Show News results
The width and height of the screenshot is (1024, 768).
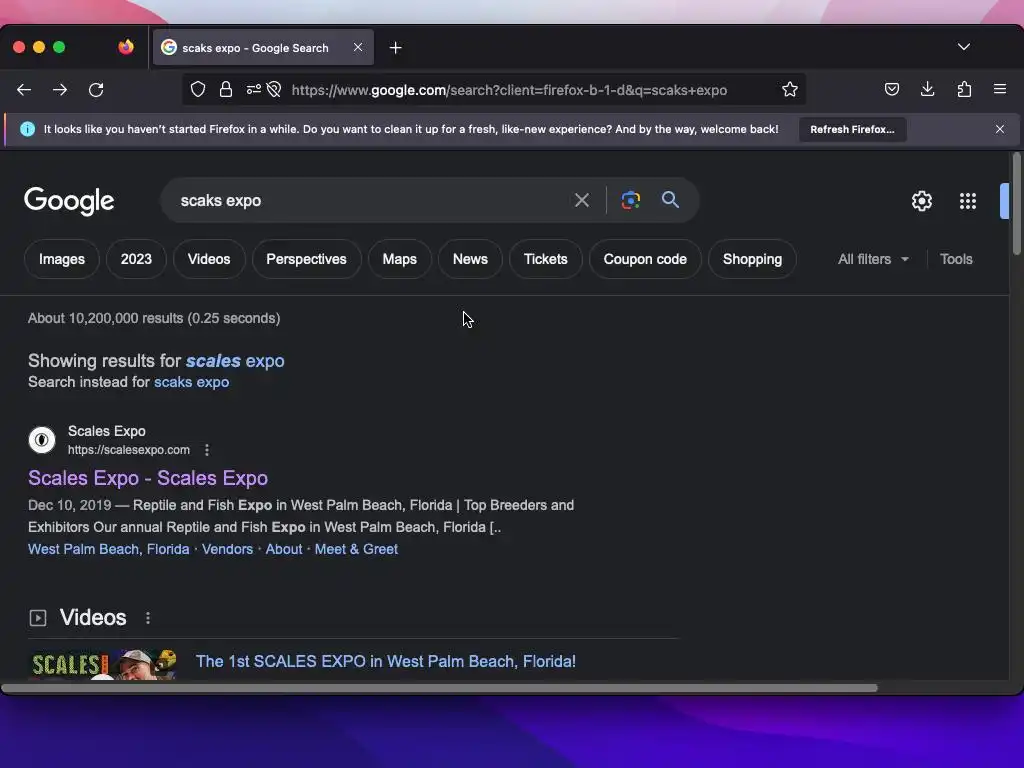[x=470, y=259]
